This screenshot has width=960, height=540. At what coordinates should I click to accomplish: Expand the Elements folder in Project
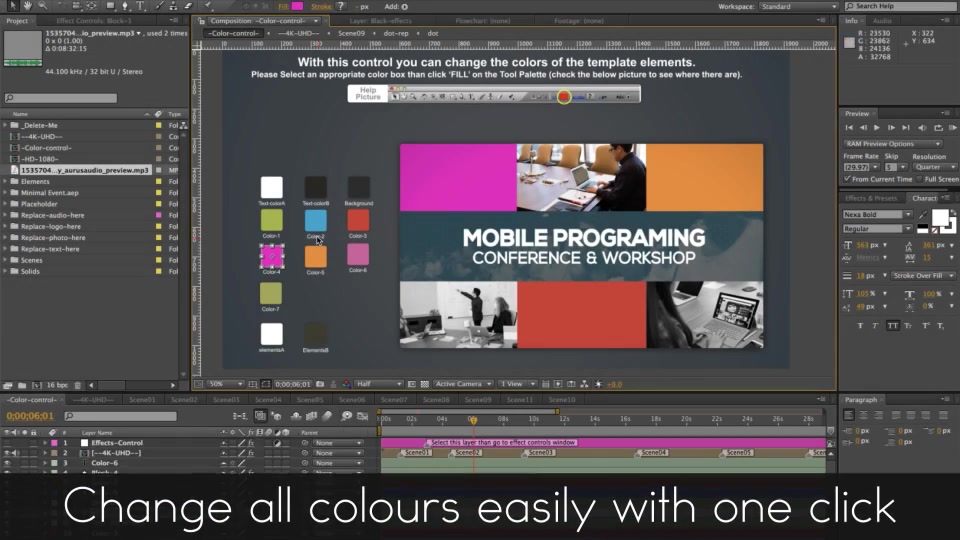(6, 182)
